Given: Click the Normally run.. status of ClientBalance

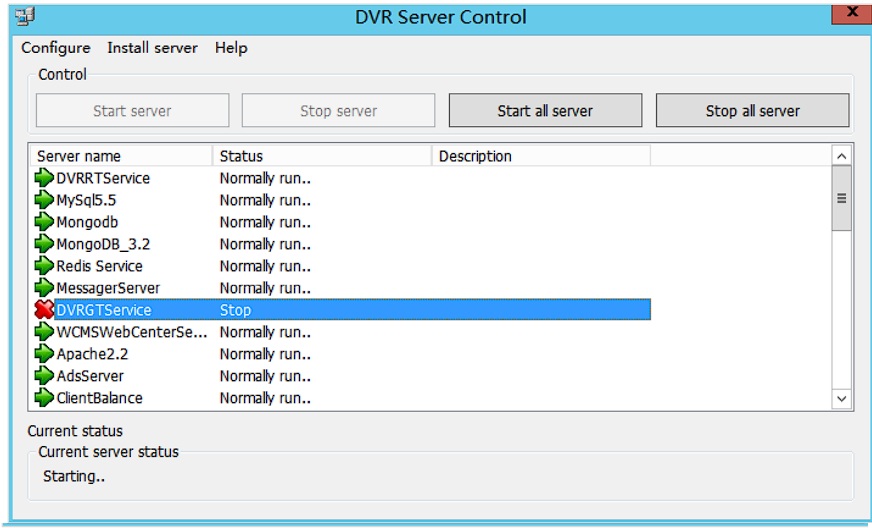Looking at the screenshot, I should click(x=265, y=398).
